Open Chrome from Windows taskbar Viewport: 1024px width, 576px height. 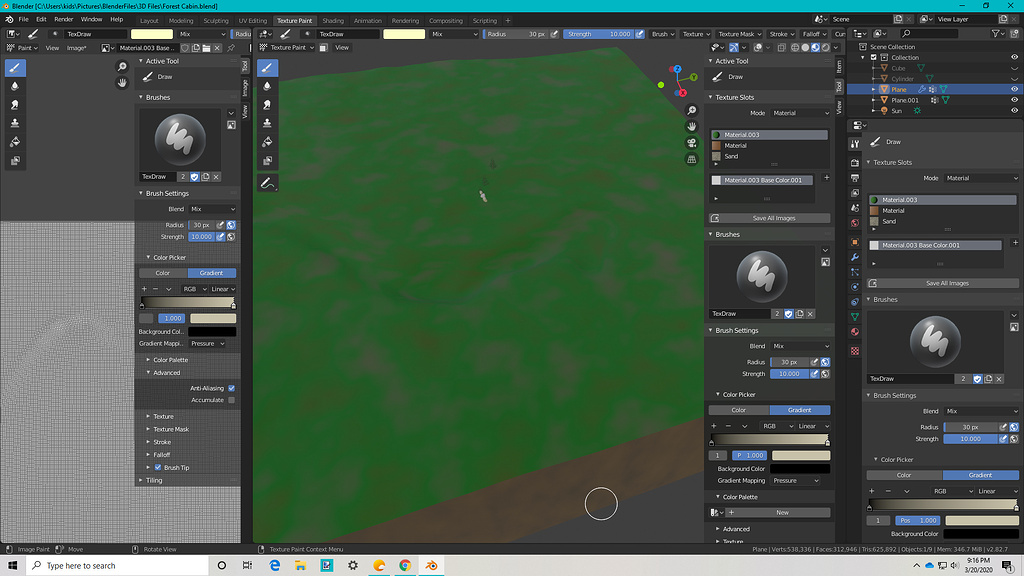point(405,566)
